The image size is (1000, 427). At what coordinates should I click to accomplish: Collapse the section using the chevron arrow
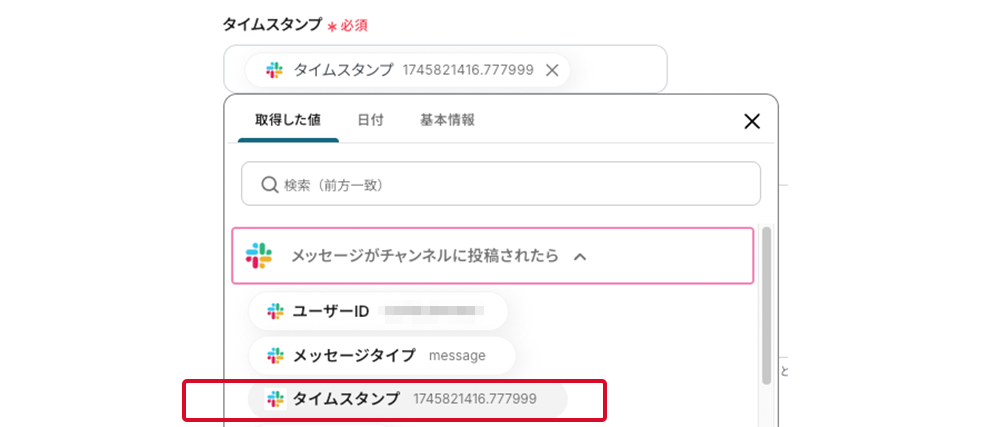(579, 257)
